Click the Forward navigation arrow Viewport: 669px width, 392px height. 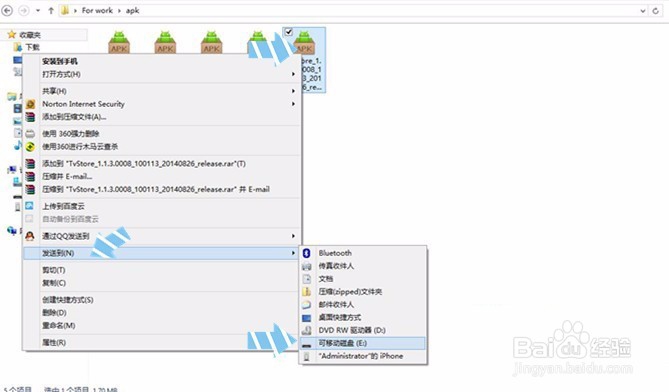(24, 10)
